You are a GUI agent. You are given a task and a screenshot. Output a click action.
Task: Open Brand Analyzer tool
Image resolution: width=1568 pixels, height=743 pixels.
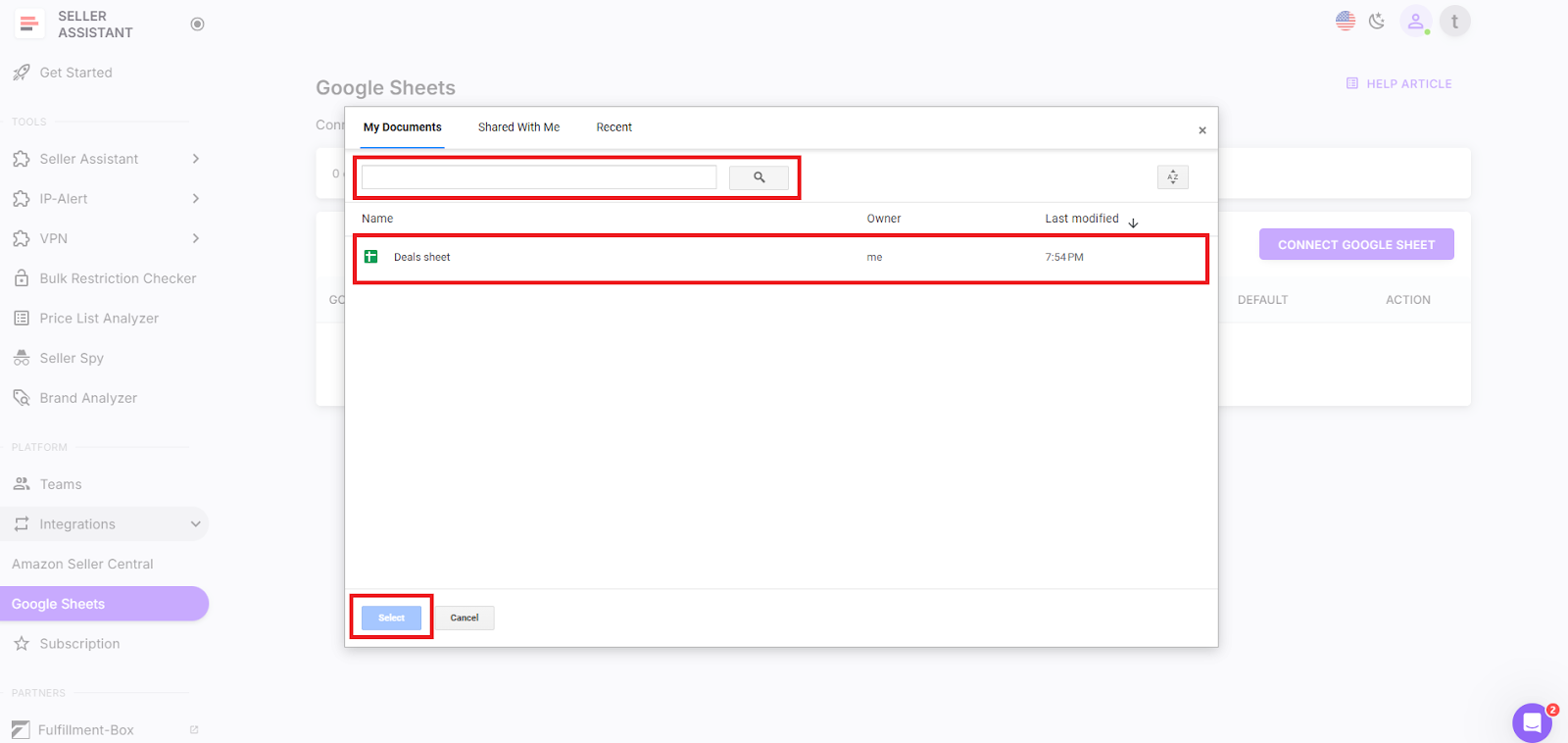(88, 398)
